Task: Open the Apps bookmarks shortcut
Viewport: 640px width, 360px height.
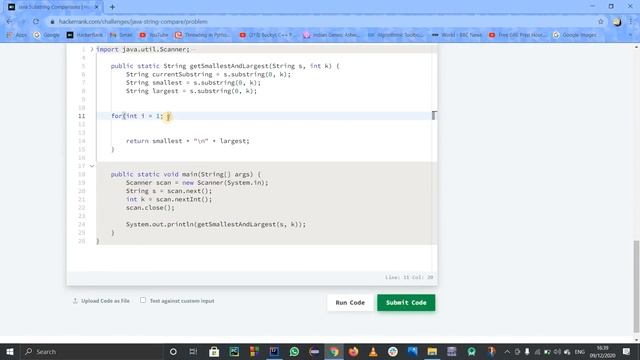Action: (x=16, y=35)
